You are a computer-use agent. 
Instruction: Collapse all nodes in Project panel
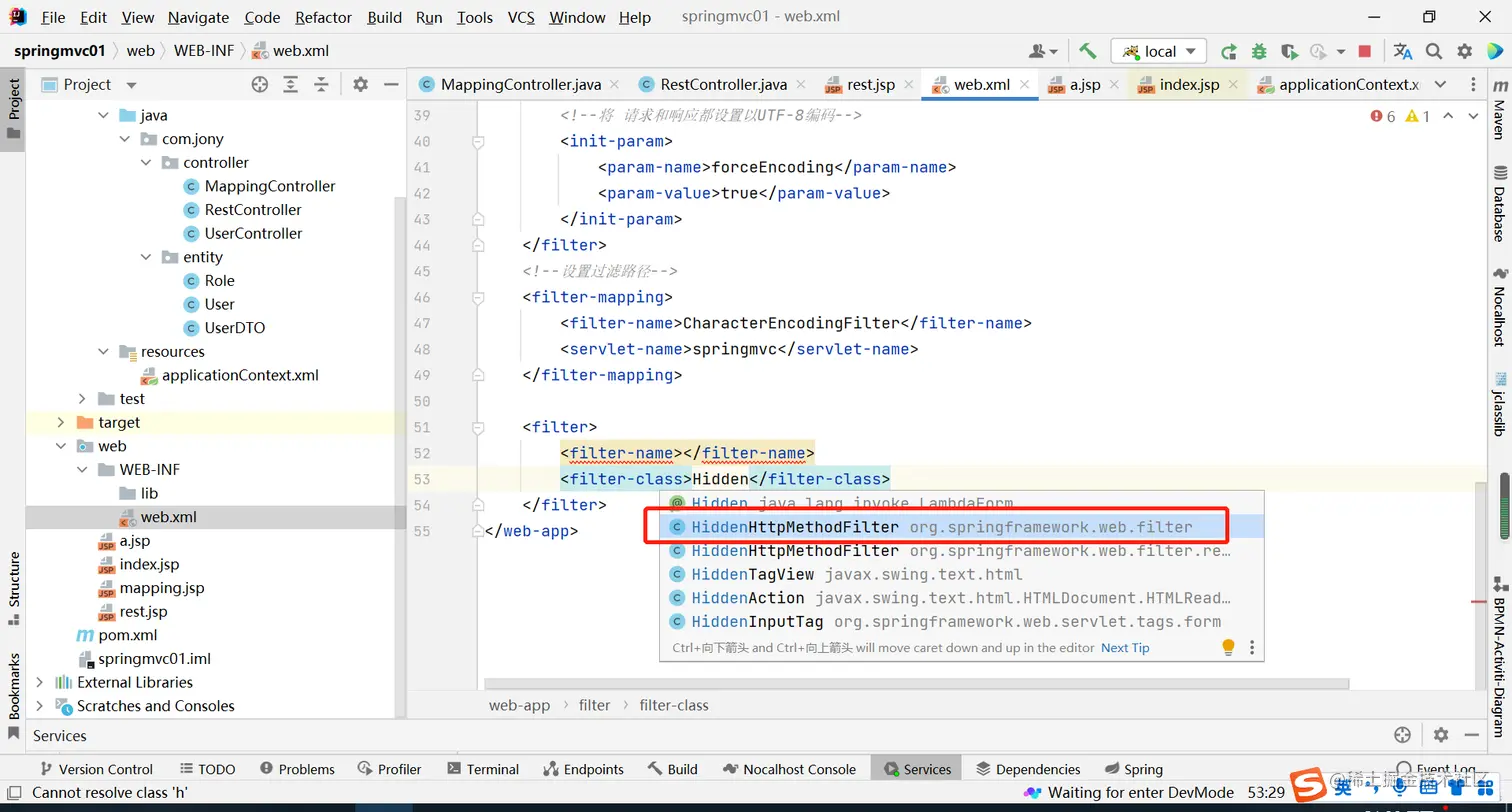320,85
